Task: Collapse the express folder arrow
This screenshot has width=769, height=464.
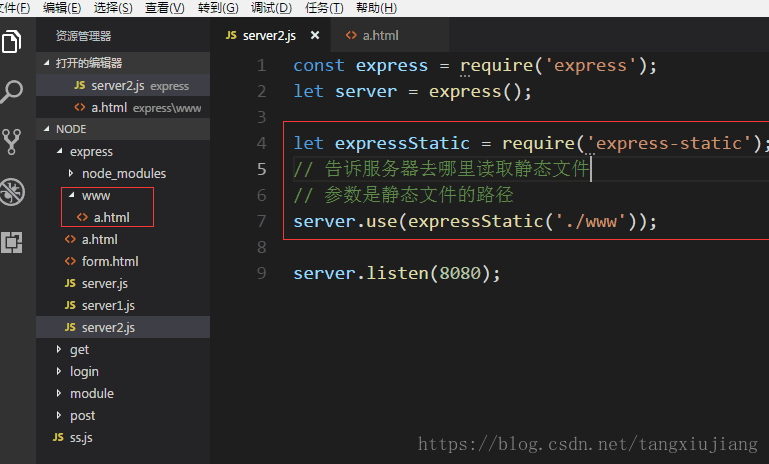Action: (x=59, y=151)
